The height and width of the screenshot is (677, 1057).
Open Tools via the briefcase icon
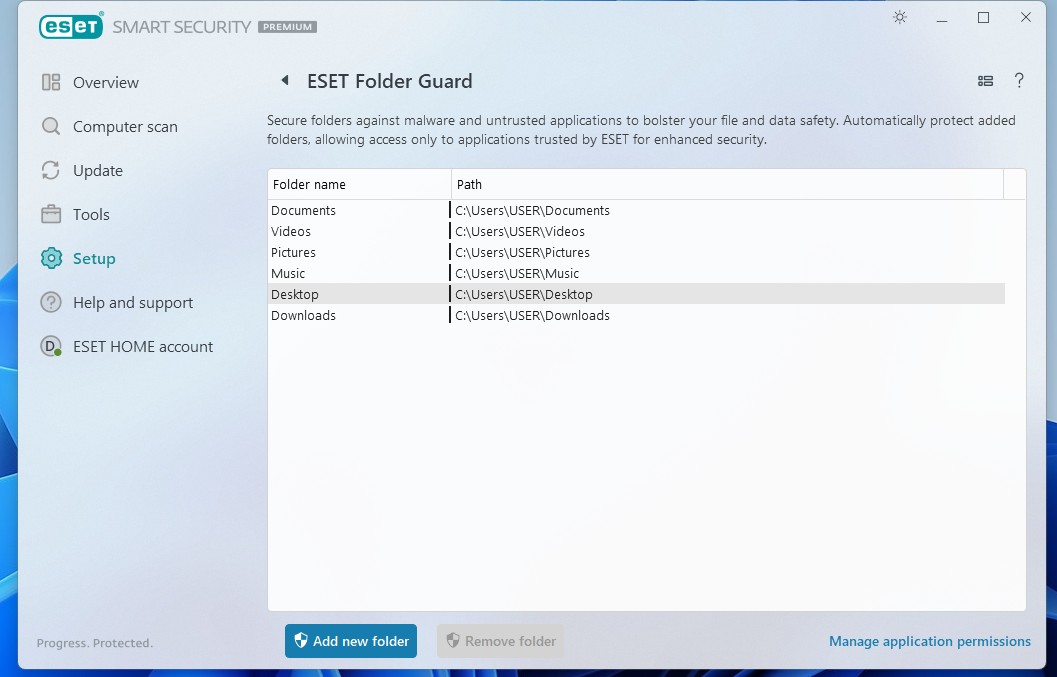[x=51, y=214]
